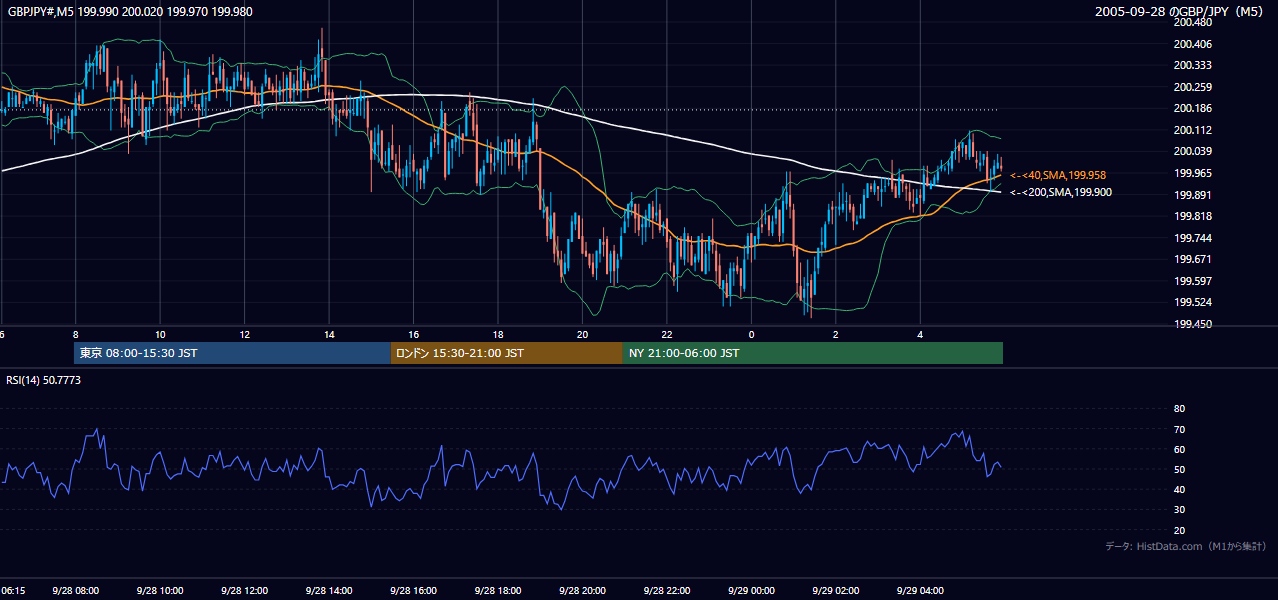Click the RSI 40 level label
The height and width of the screenshot is (600, 1278).
[1179, 490]
